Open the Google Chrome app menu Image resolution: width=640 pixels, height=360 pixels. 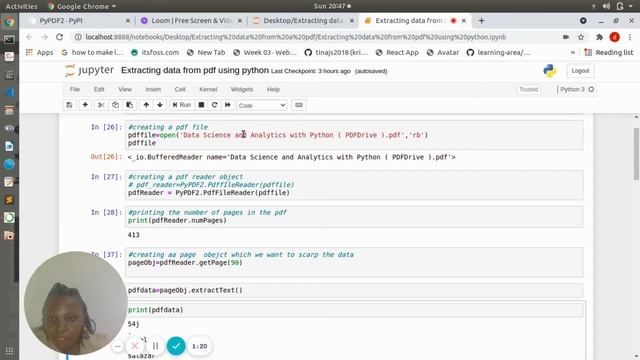pyautogui.click(x=82, y=6)
